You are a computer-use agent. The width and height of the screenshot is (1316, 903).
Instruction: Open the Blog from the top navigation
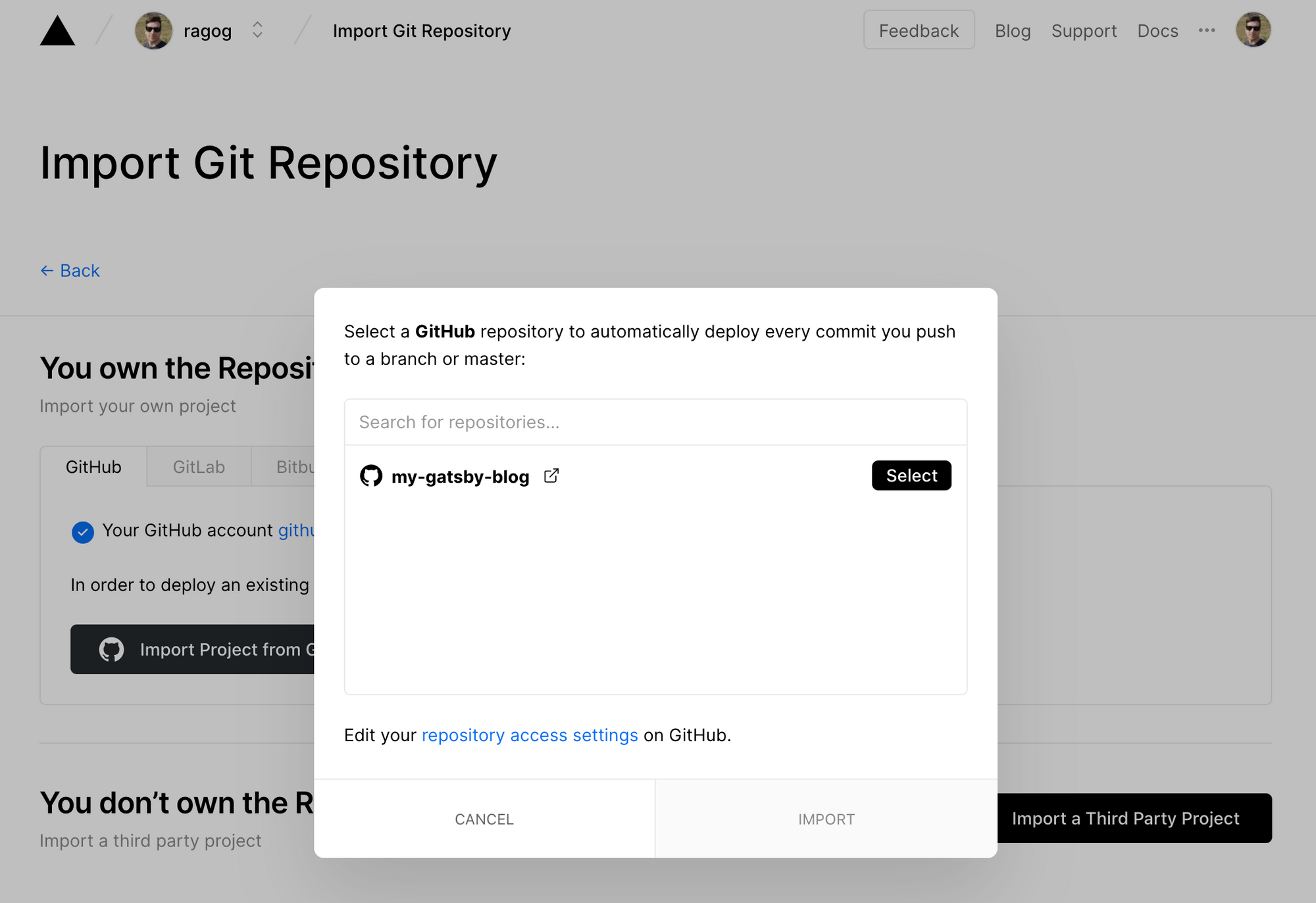pos(1013,30)
